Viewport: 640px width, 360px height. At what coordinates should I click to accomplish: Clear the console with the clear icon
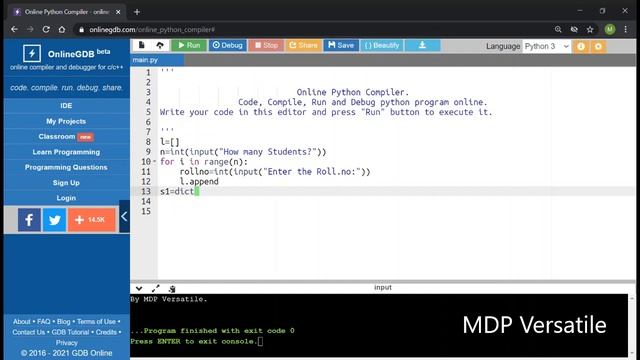(x=172, y=289)
